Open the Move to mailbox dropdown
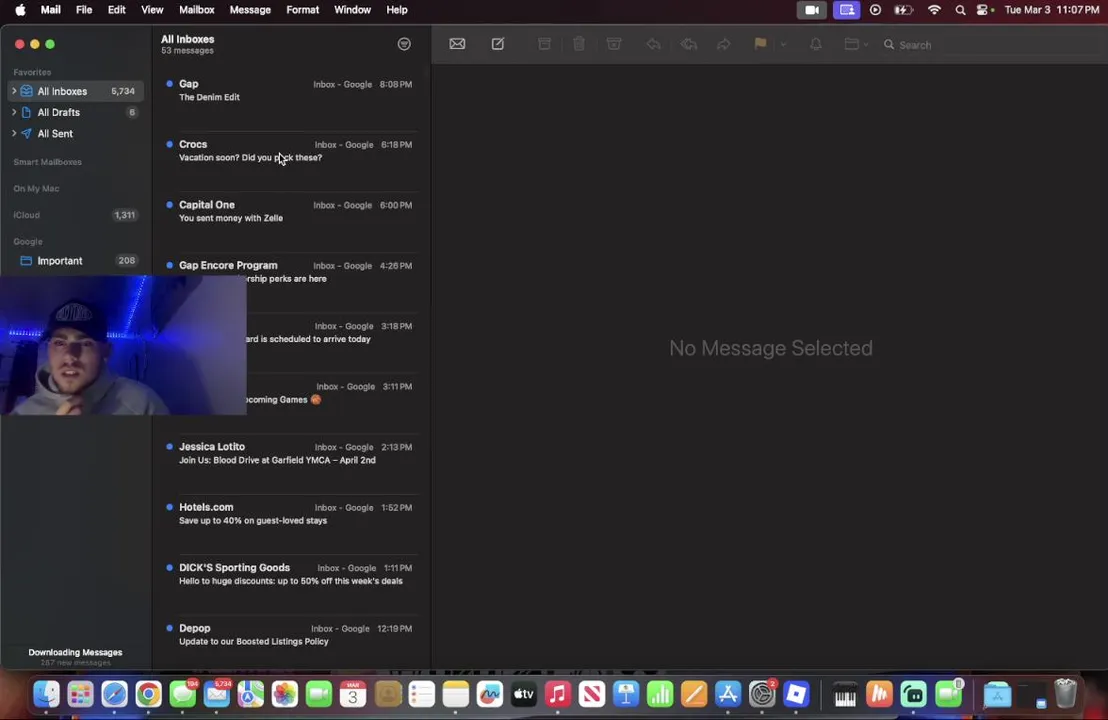This screenshot has width=1108, height=720. tap(856, 44)
